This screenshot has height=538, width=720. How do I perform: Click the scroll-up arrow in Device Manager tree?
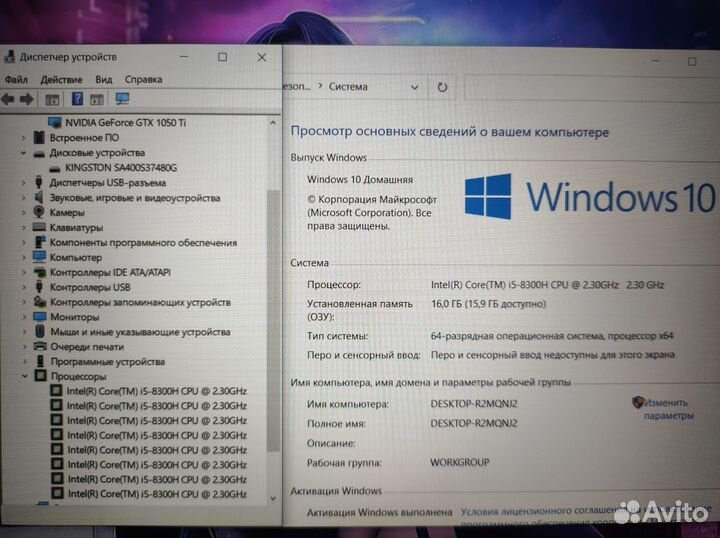click(x=273, y=123)
